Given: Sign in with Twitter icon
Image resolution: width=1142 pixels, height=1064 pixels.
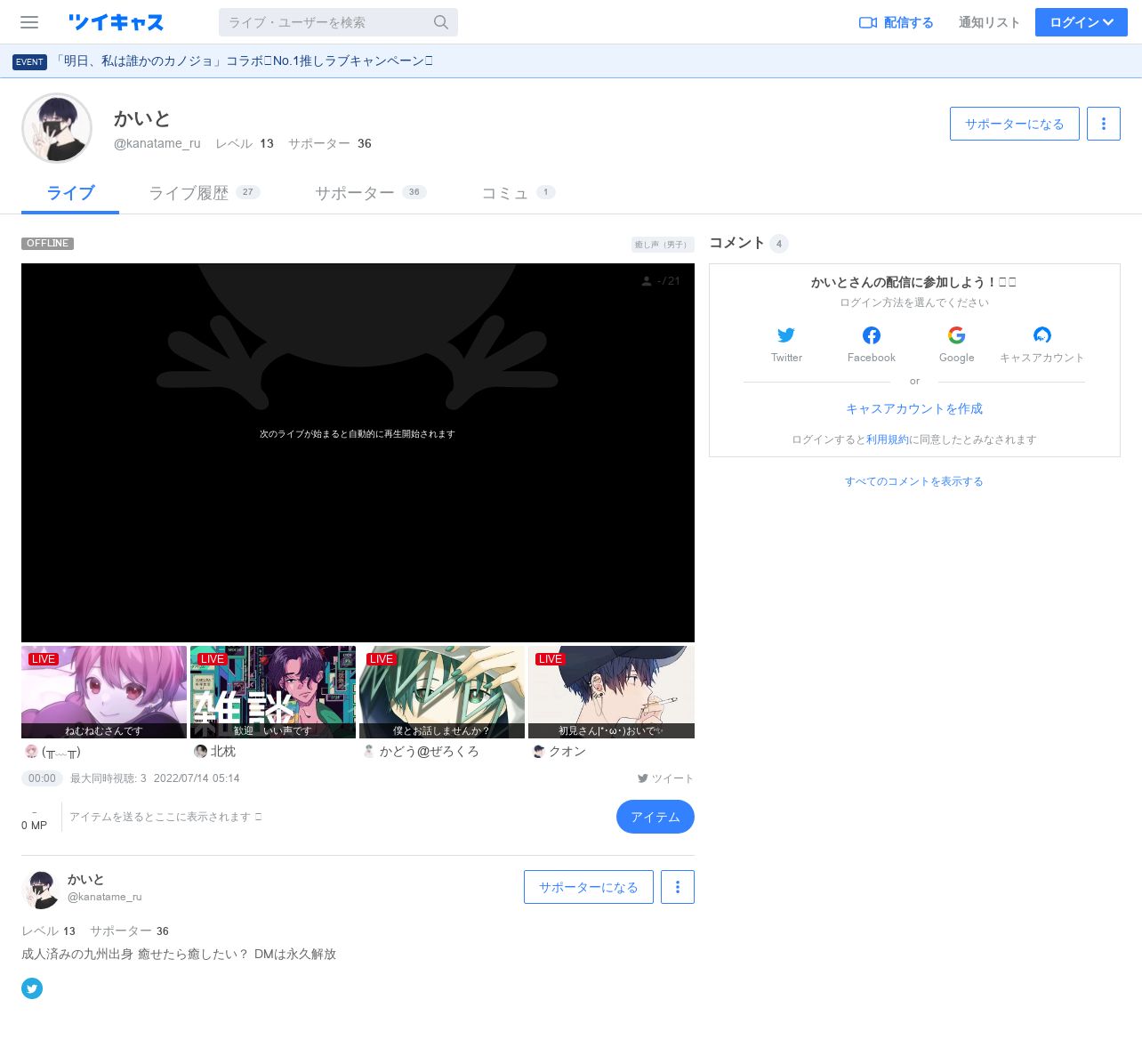Looking at the screenshot, I should (x=786, y=335).
